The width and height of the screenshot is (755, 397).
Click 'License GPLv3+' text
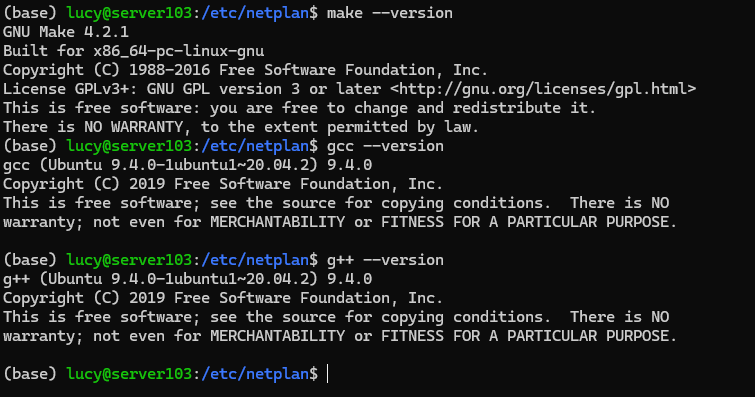coord(70,89)
